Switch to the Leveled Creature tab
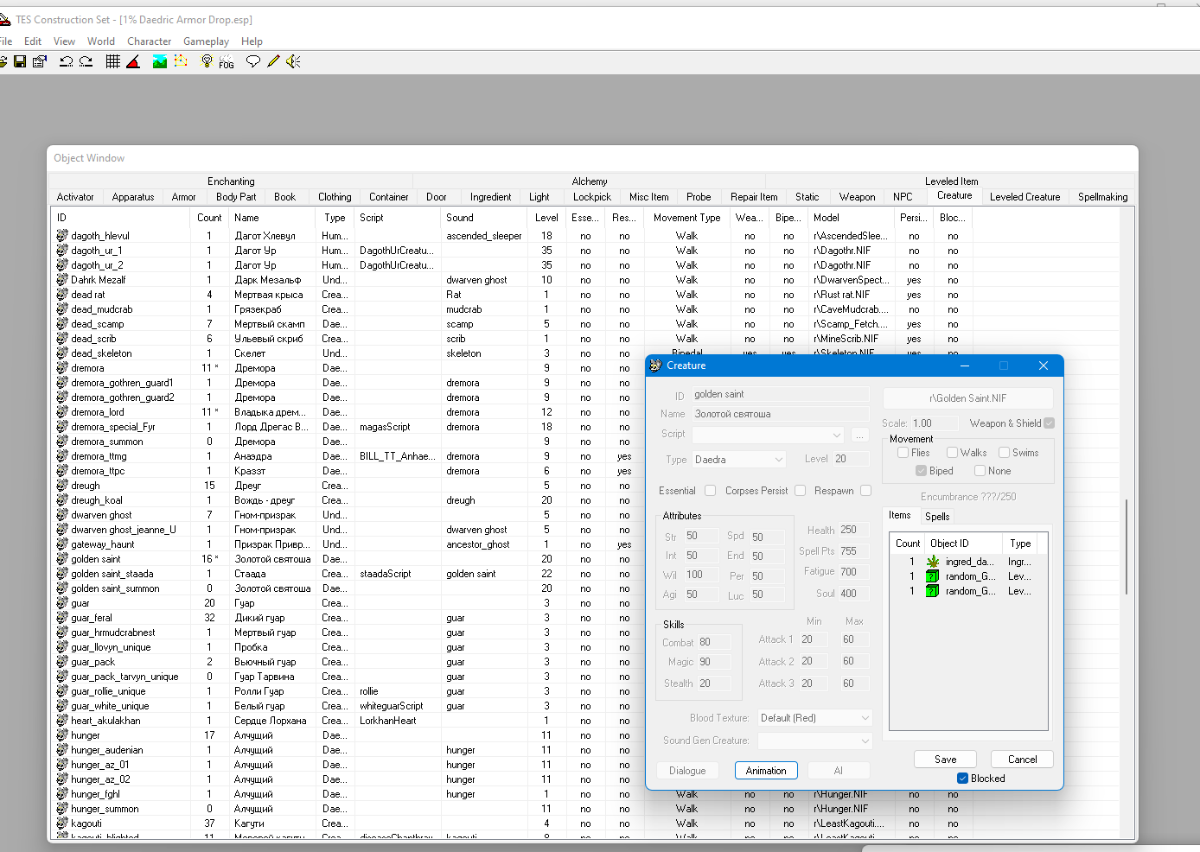 pyautogui.click(x=1025, y=197)
